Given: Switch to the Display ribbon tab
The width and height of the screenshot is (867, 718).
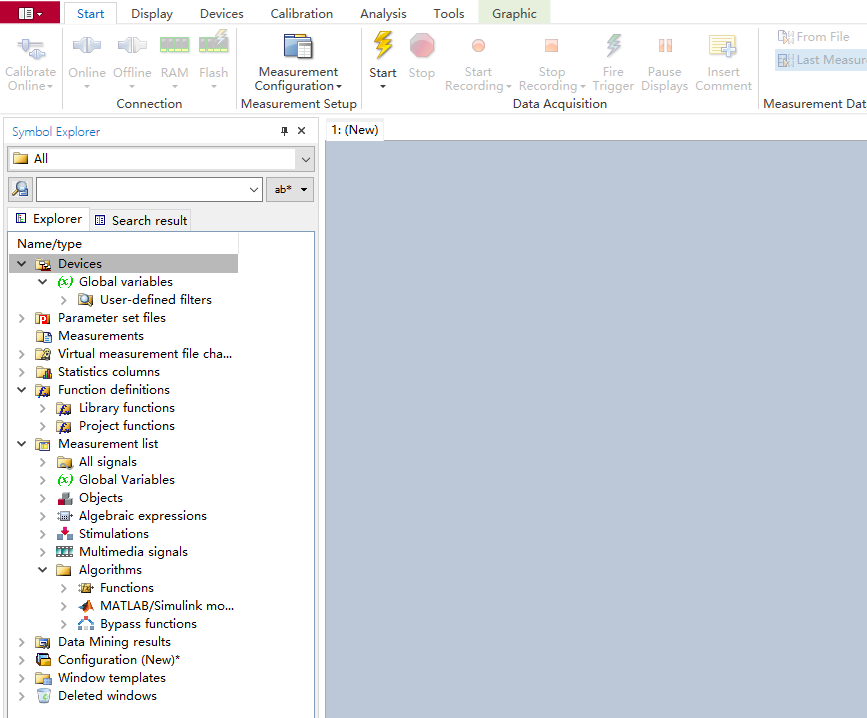Looking at the screenshot, I should tap(152, 14).
